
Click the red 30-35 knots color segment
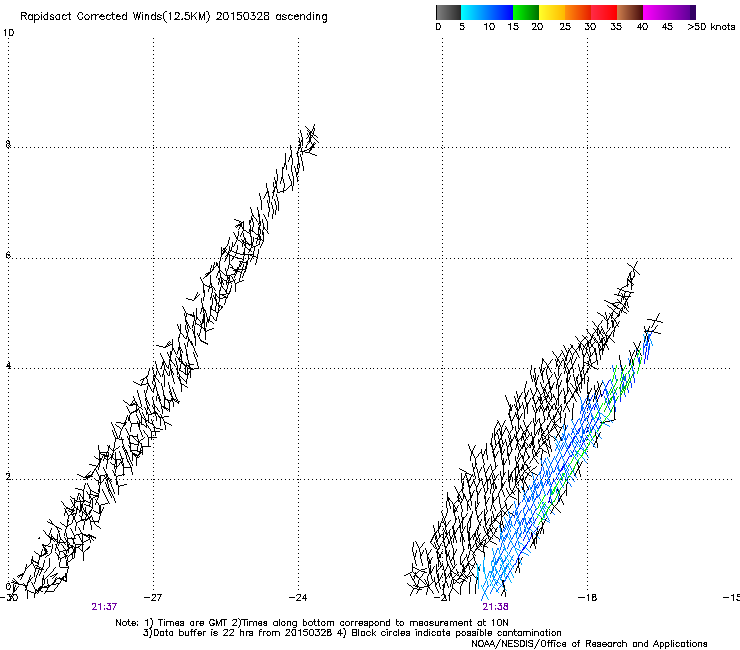tap(604, 12)
